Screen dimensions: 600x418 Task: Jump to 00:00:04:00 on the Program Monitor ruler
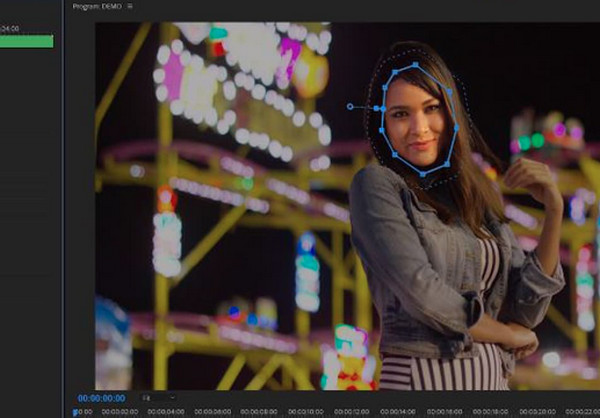[166, 412]
